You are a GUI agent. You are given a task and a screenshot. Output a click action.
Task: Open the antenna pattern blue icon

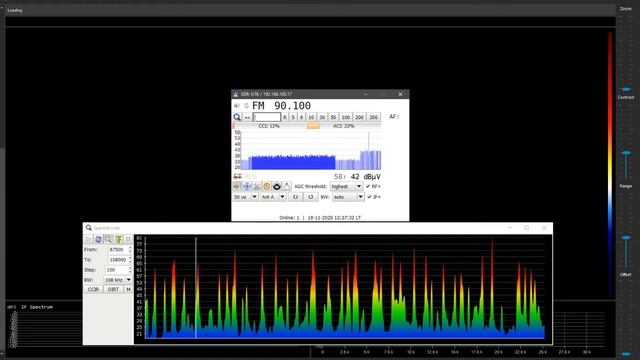[247, 187]
